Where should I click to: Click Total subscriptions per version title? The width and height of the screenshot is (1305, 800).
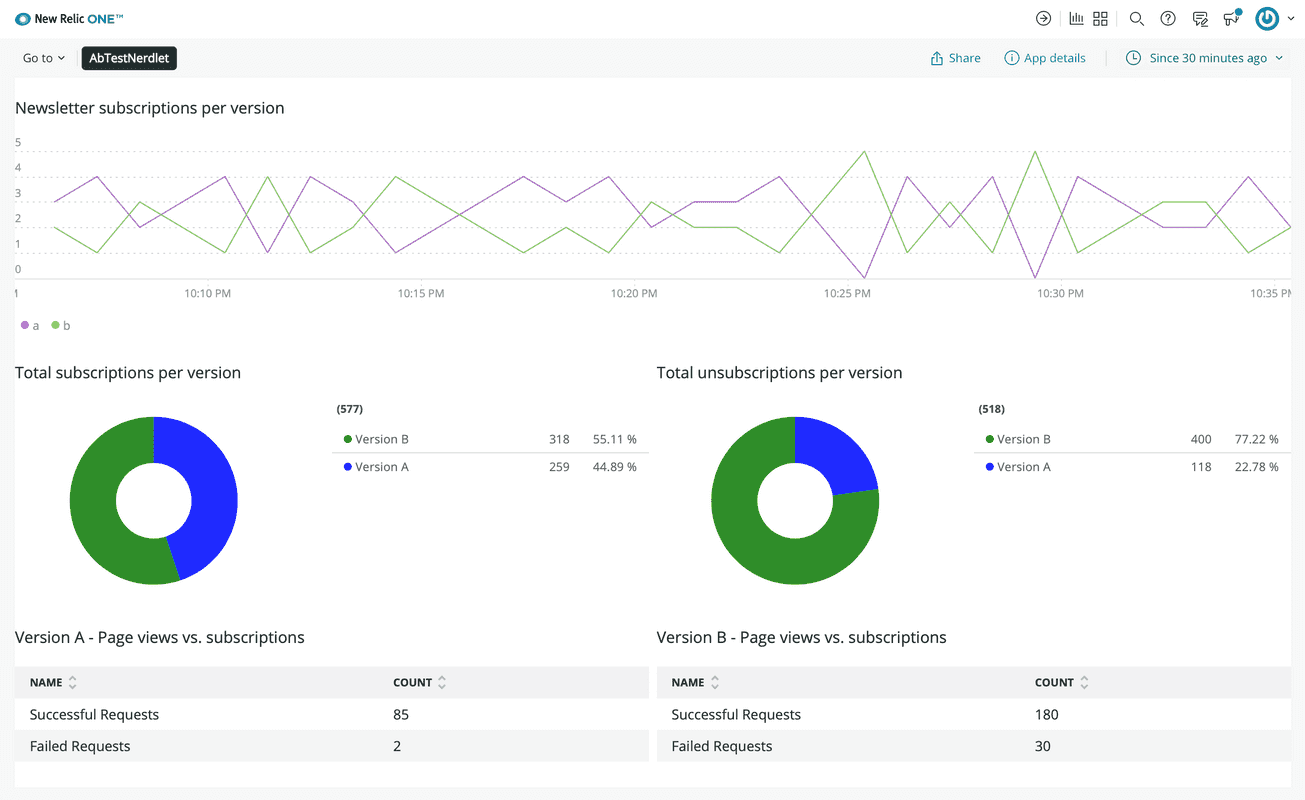tap(128, 373)
